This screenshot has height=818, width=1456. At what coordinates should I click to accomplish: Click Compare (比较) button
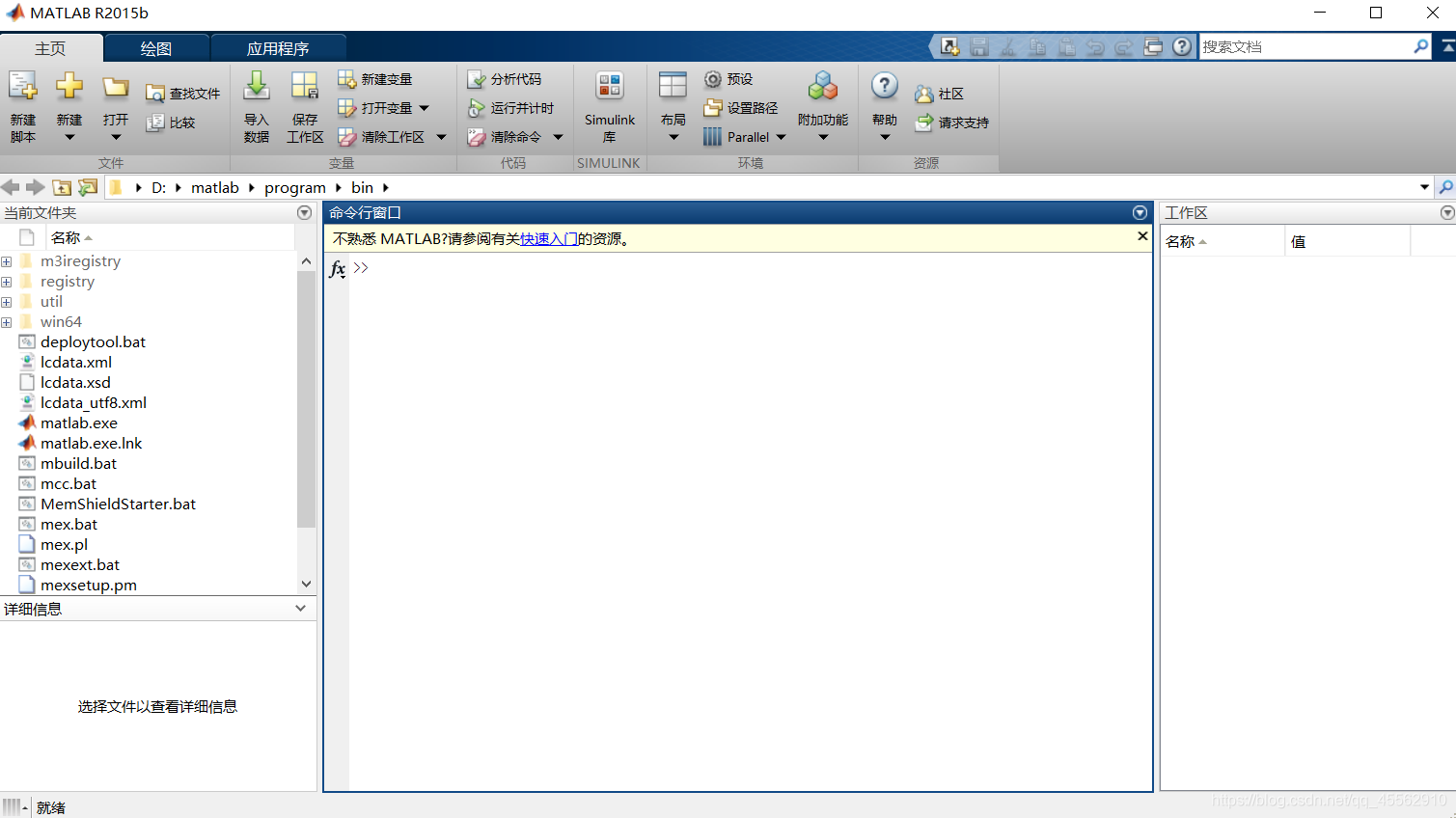pos(171,123)
